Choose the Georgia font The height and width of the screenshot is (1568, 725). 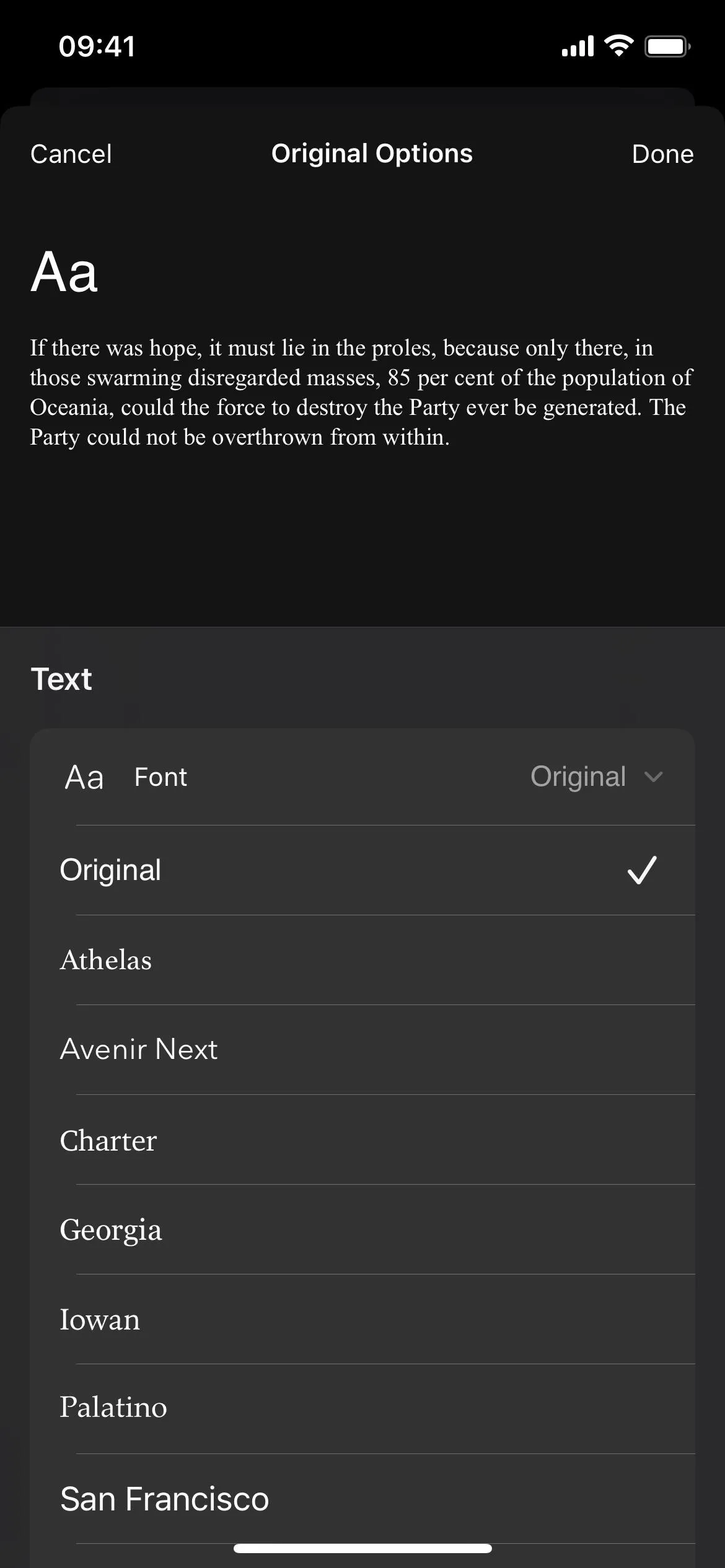362,1229
